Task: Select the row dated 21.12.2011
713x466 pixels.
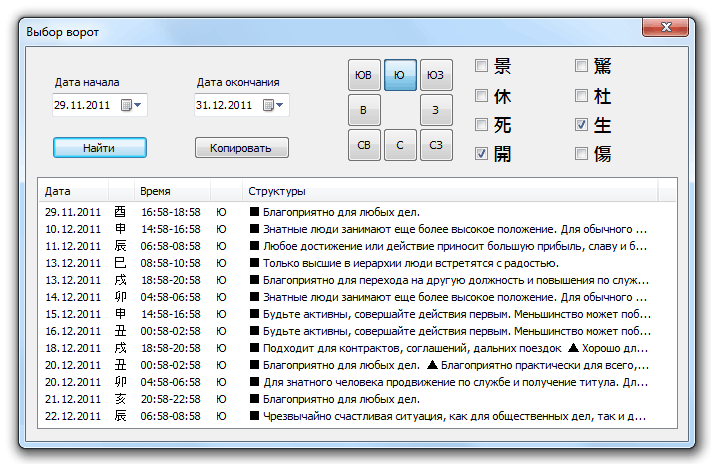Action: pos(357,399)
